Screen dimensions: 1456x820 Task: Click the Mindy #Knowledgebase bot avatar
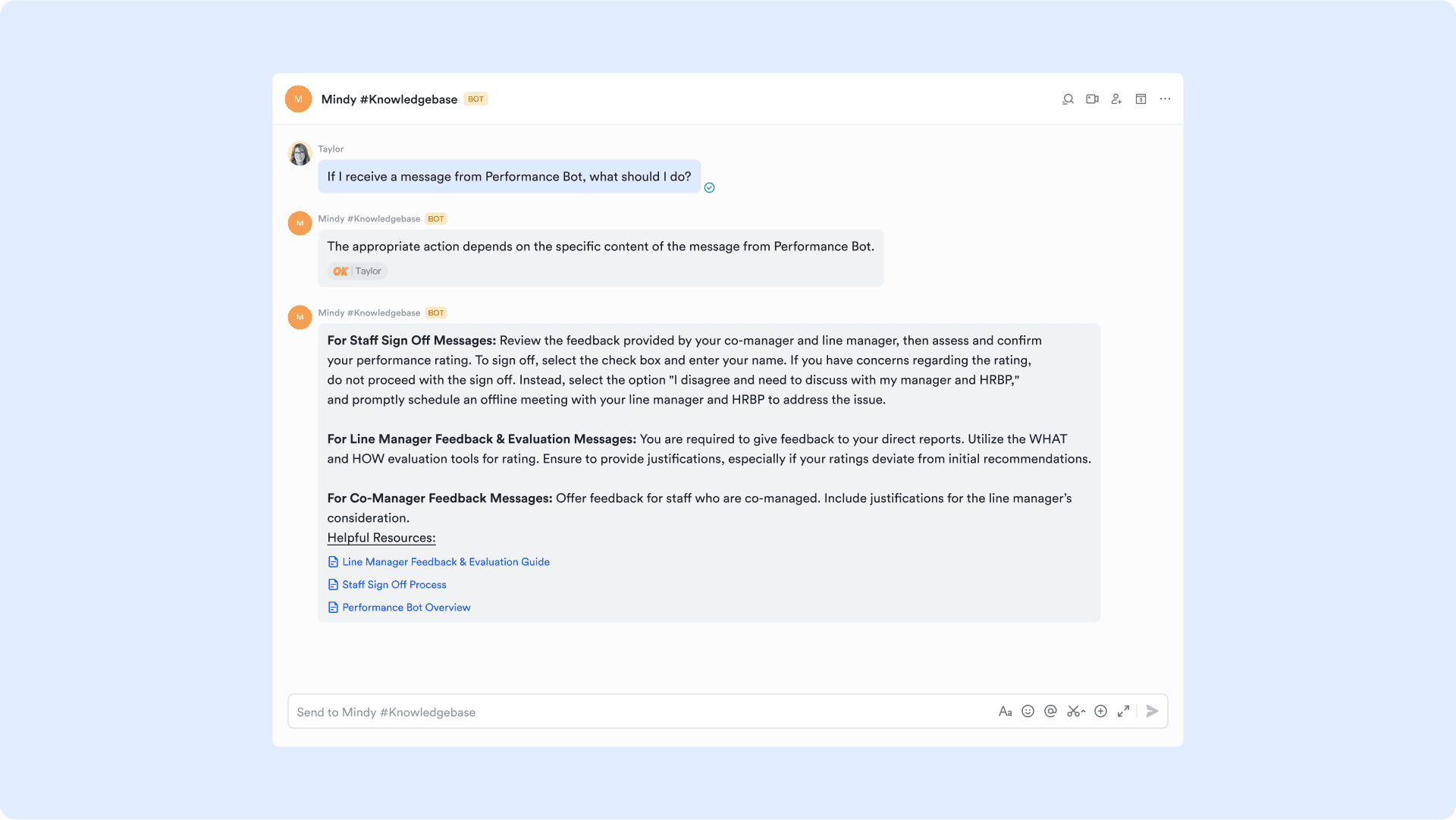click(299, 223)
